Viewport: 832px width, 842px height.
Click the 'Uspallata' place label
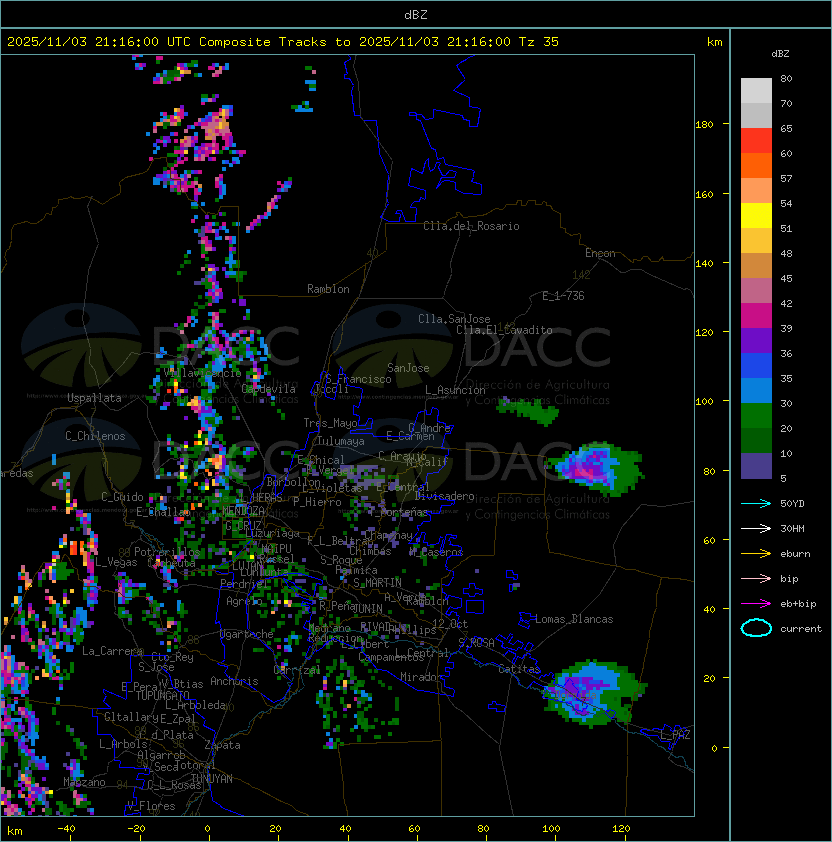coord(94,398)
